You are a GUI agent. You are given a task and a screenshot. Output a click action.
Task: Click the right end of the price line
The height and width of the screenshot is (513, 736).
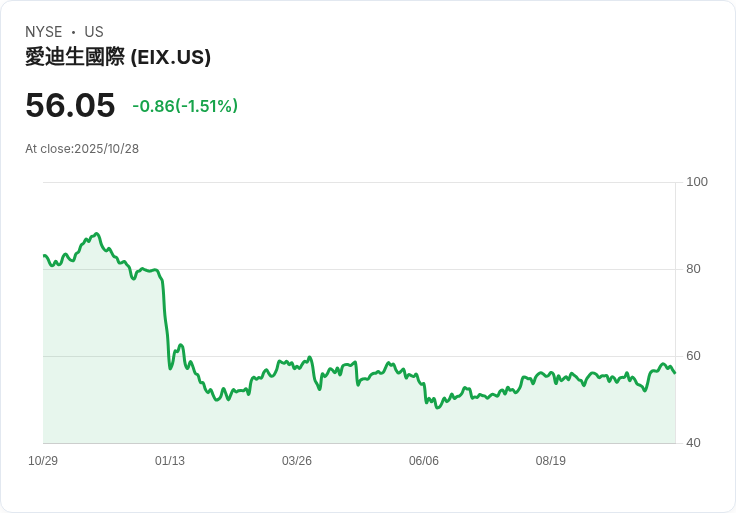[x=675, y=373]
